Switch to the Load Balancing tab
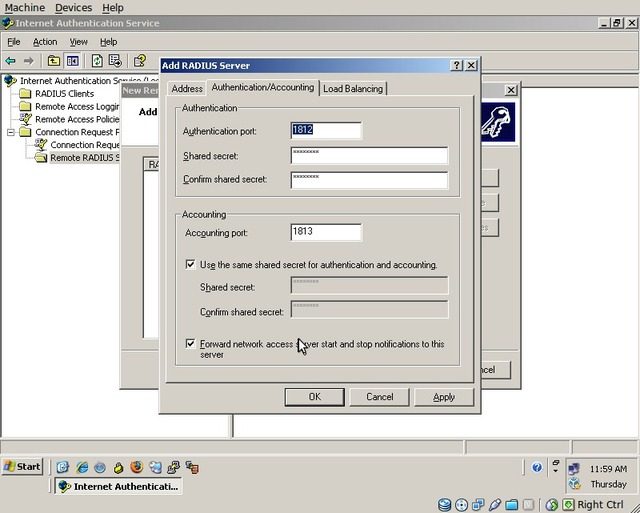640x513 pixels. (x=353, y=89)
